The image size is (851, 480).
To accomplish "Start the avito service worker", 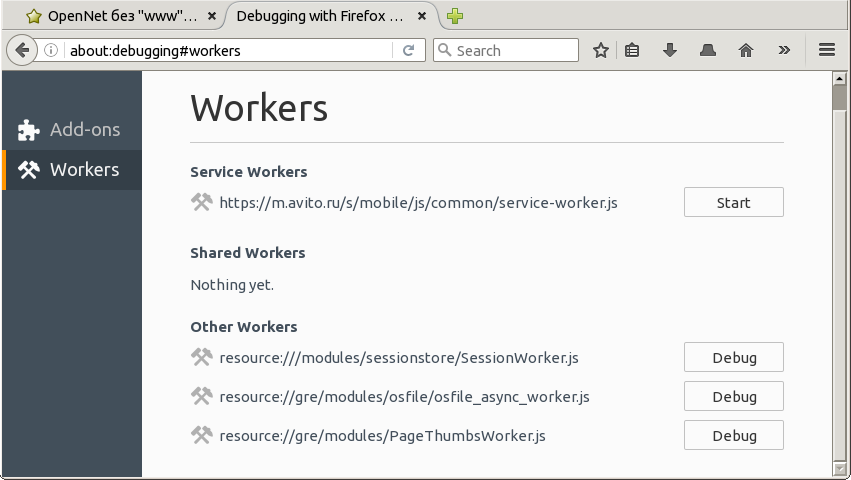I will click(x=733, y=203).
